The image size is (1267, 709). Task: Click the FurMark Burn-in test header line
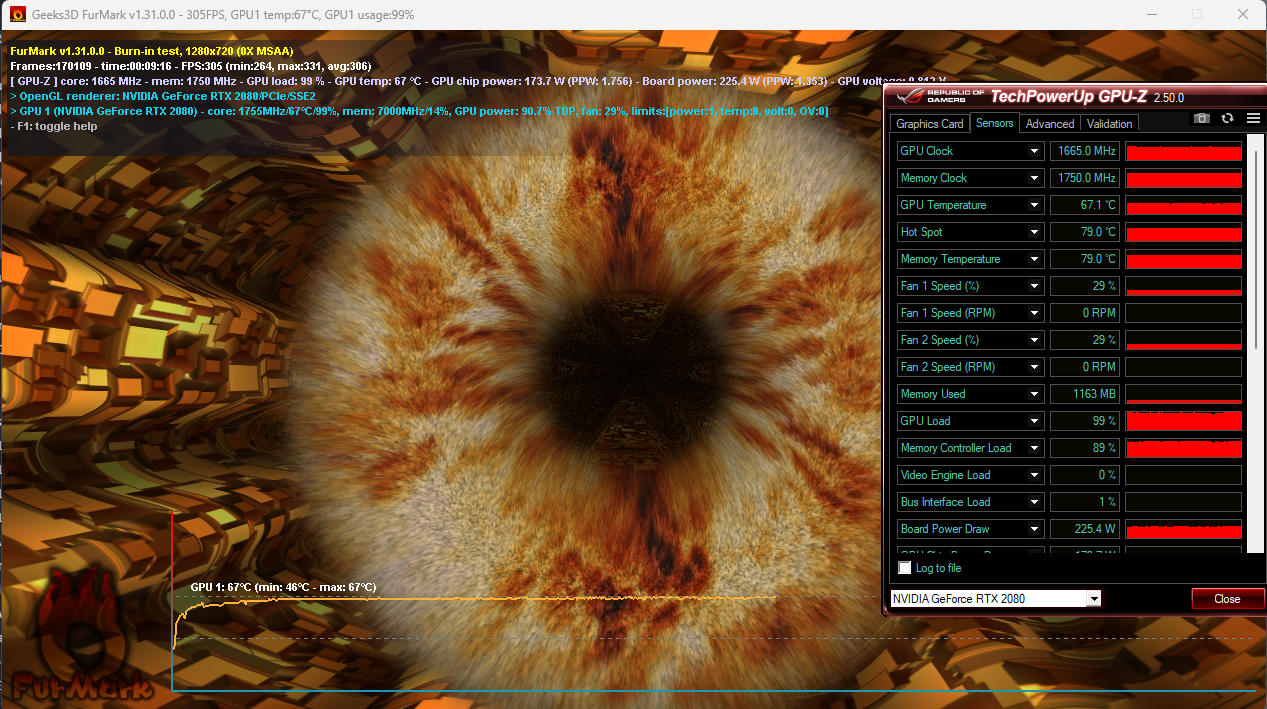152,51
